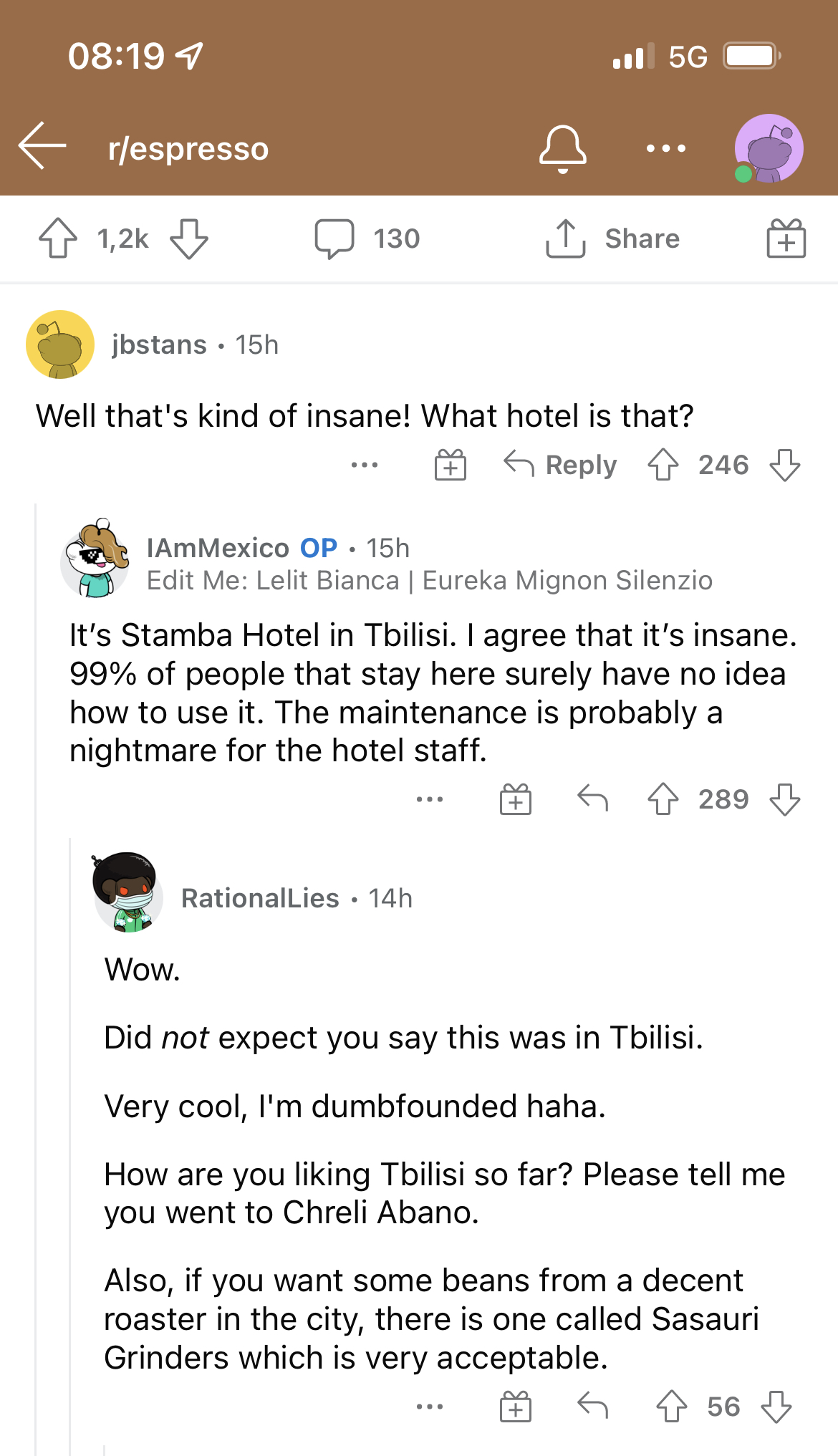
Task: Downvote the main post
Action: click(x=189, y=238)
